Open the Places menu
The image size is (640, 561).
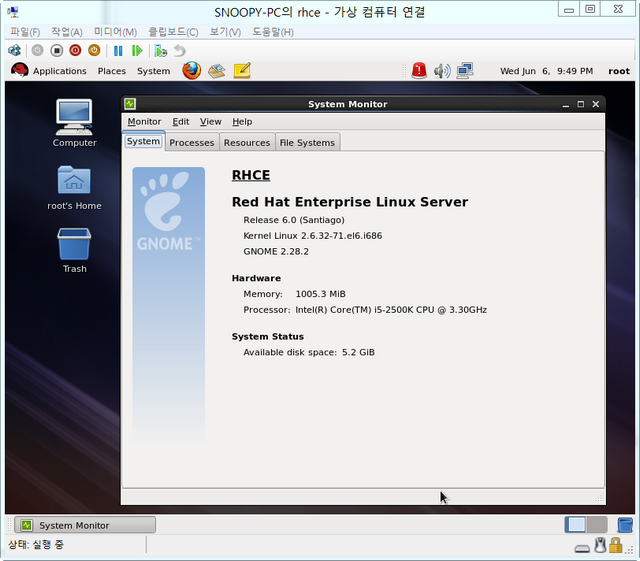111,71
